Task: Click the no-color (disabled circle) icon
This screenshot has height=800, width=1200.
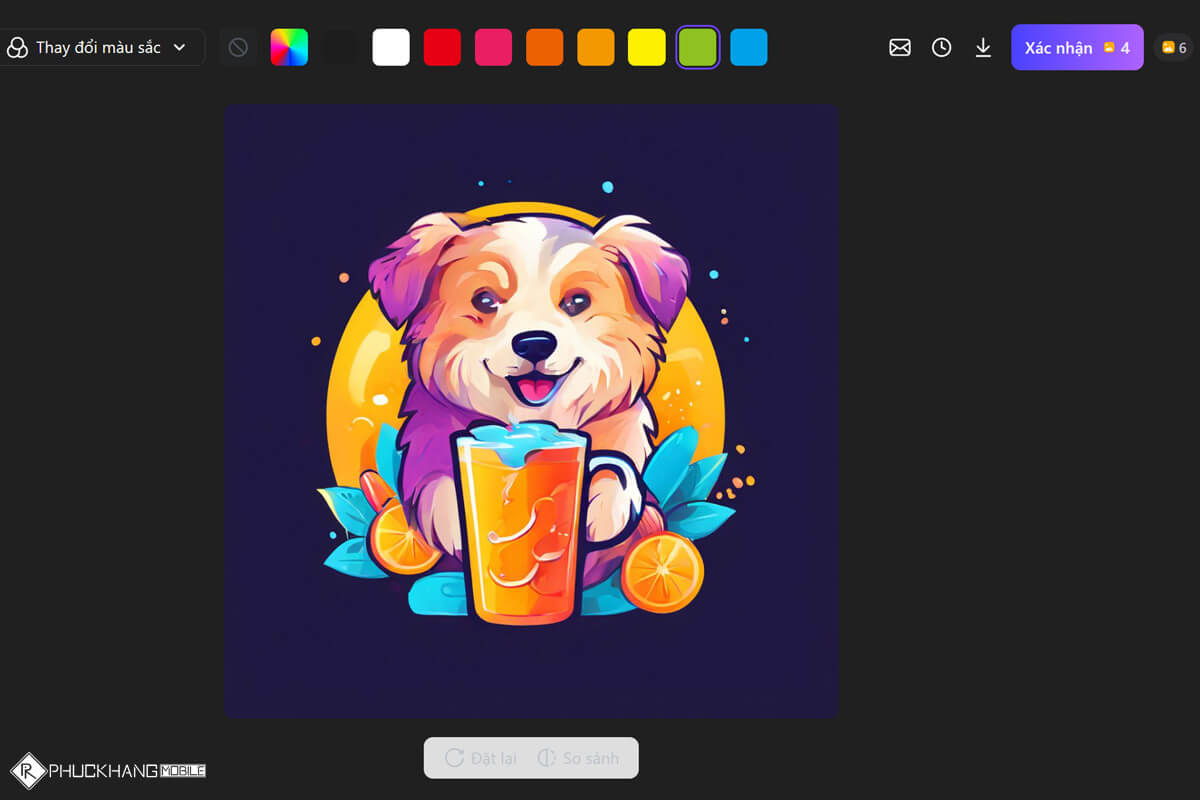Action: pyautogui.click(x=238, y=47)
